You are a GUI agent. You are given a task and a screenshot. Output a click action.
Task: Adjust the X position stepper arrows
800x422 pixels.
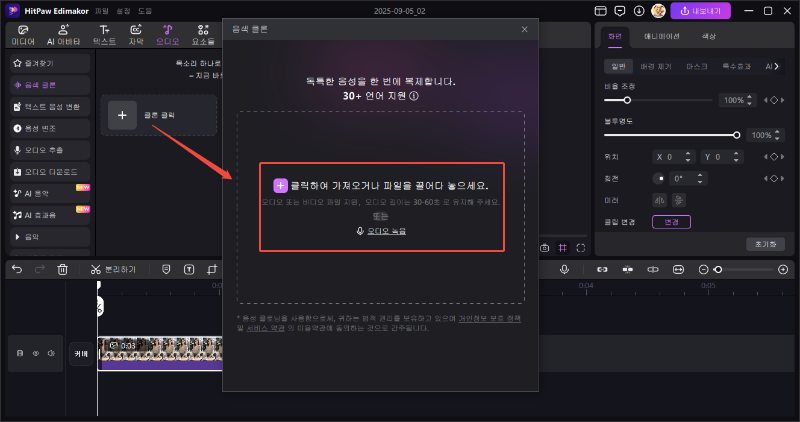point(688,157)
